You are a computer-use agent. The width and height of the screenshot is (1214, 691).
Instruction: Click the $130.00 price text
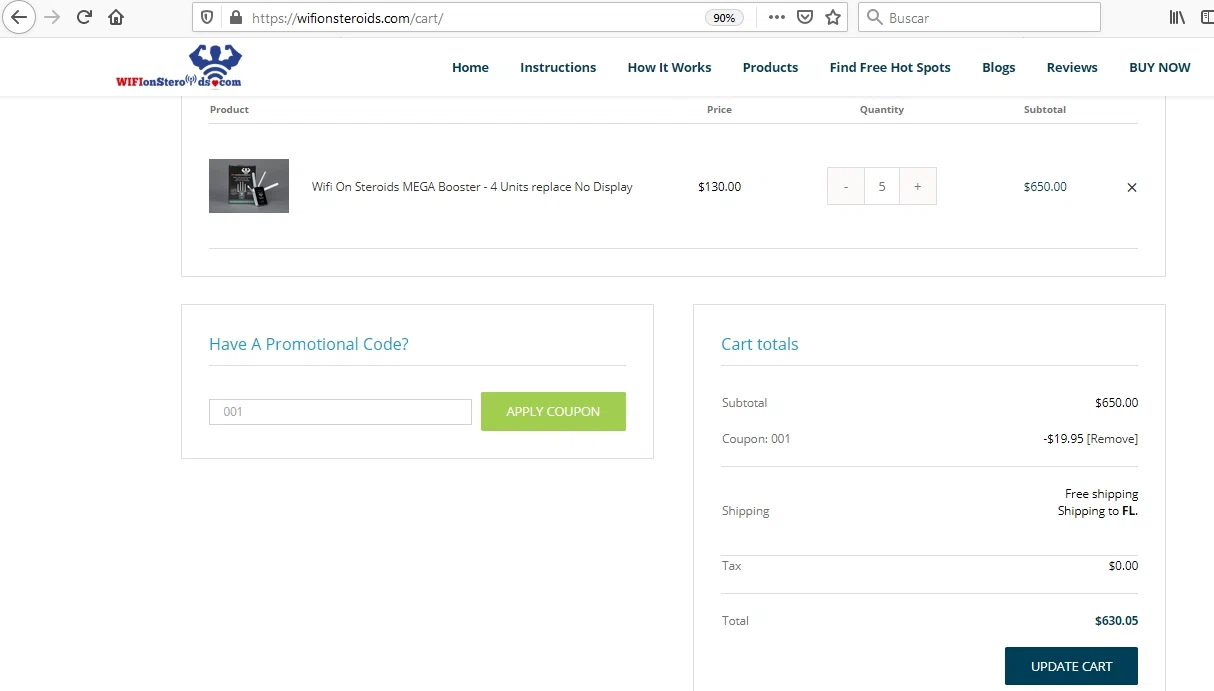pos(719,187)
